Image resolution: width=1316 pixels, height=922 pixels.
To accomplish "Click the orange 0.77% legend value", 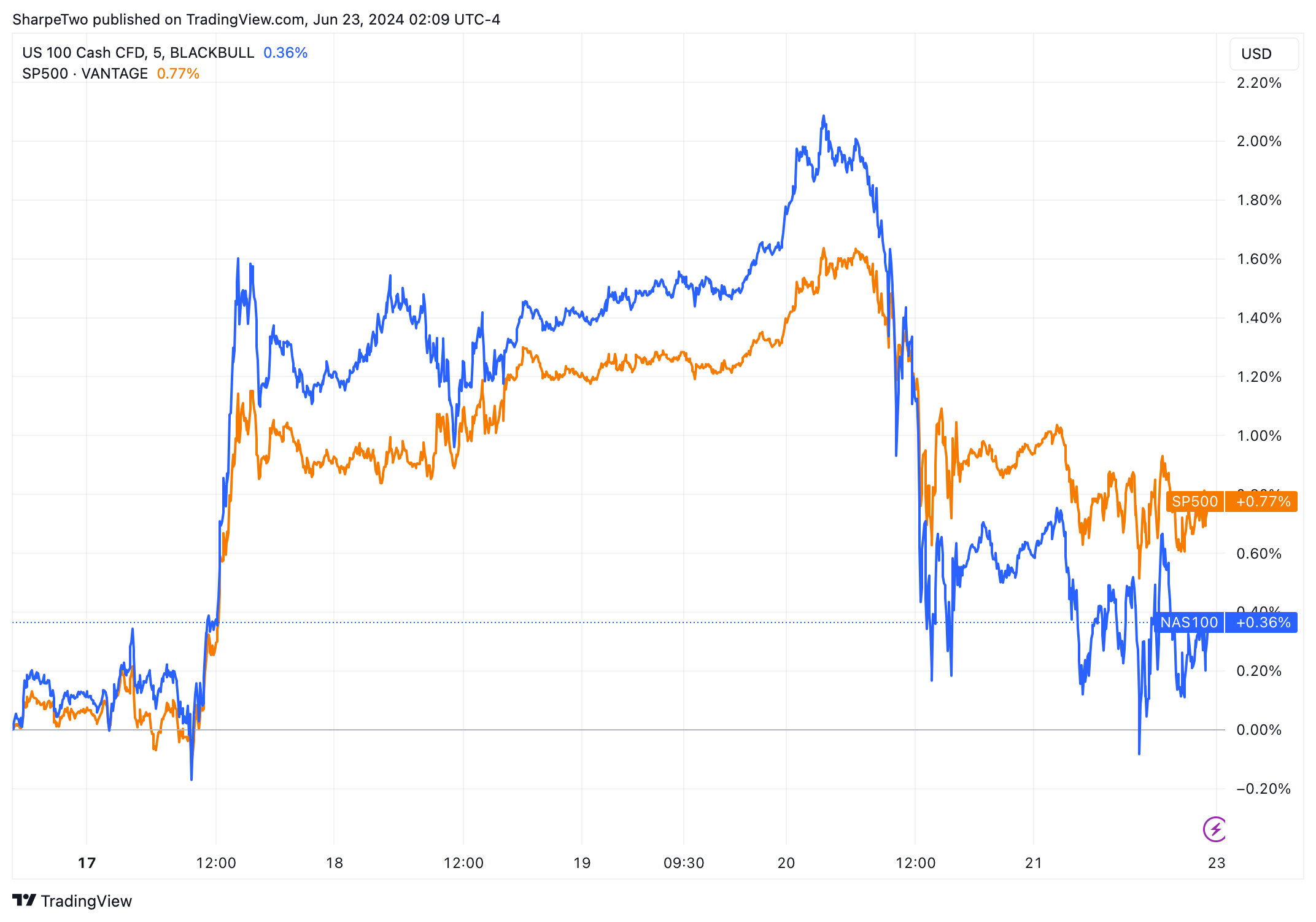I will [x=178, y=74].
